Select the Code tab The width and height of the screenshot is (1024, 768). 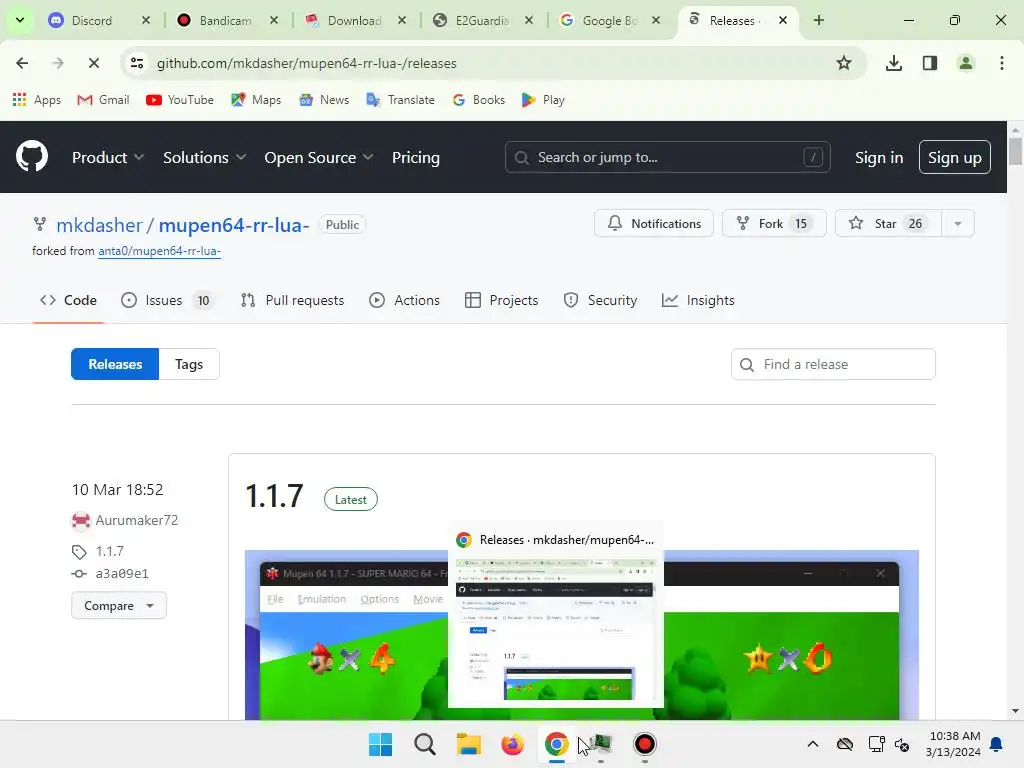pos(68,300)
